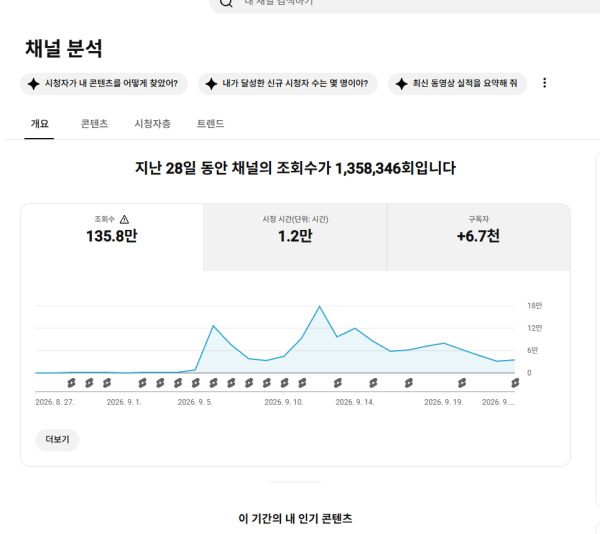Go to the 시청자층 tab

click(x=153, y=124)
